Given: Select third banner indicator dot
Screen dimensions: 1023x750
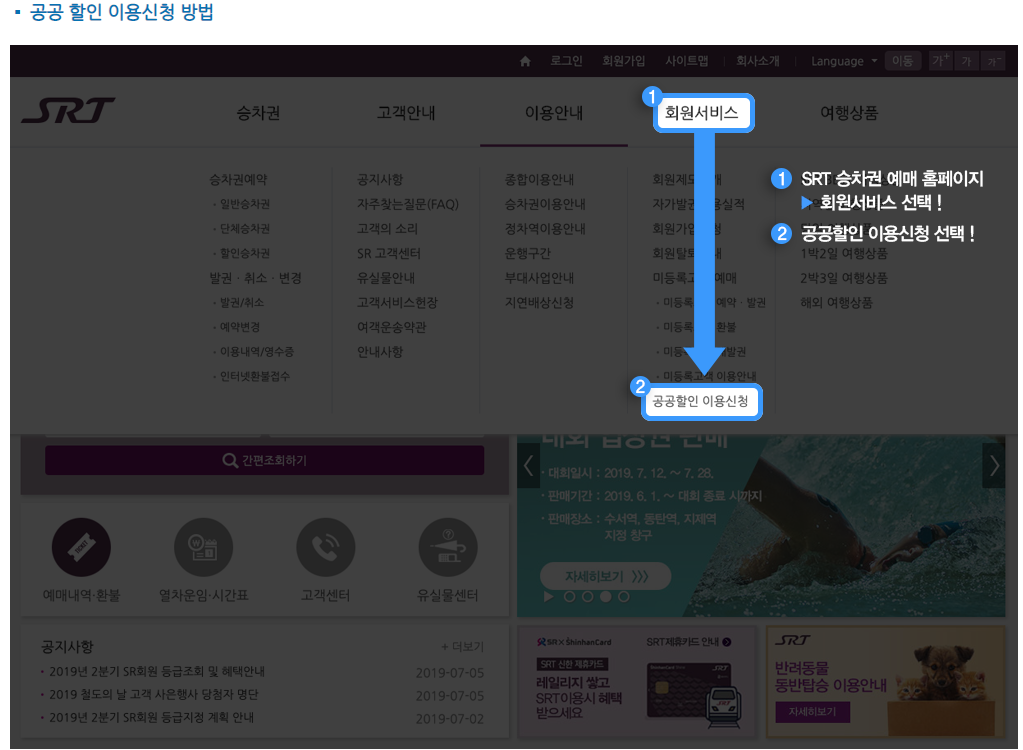Looking at the screenshot, I should (605, 597).
